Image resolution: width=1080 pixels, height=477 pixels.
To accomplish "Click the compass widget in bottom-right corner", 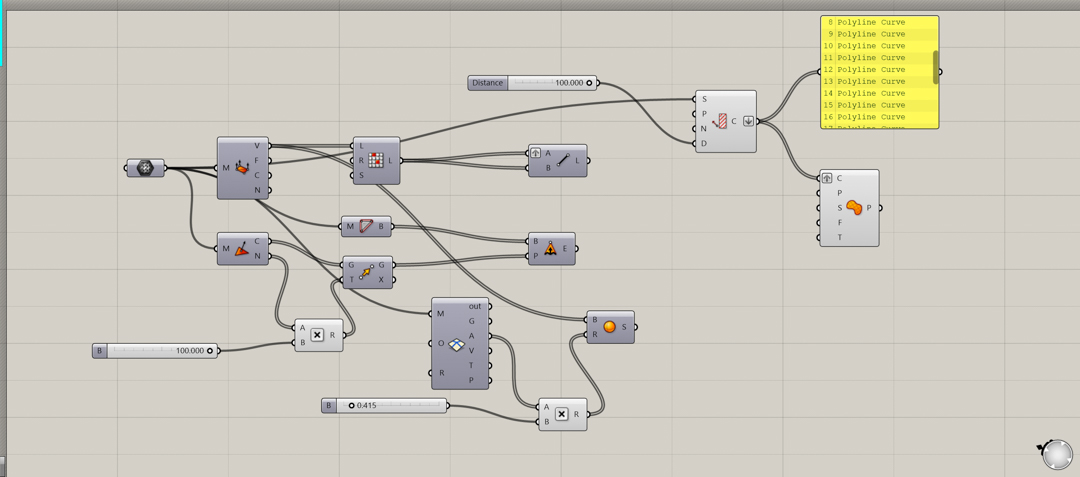I will (x=1056, y=454).
